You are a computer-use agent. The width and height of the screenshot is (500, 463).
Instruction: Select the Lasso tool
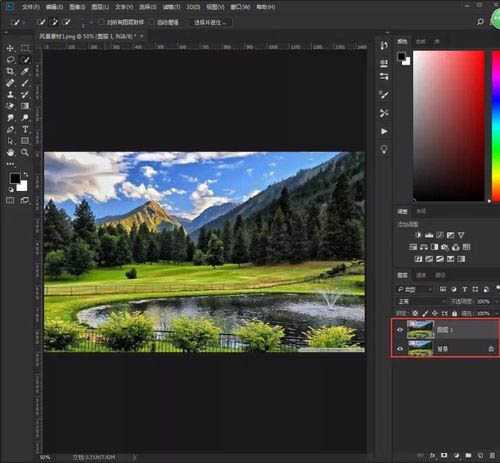tap(10, 60)
